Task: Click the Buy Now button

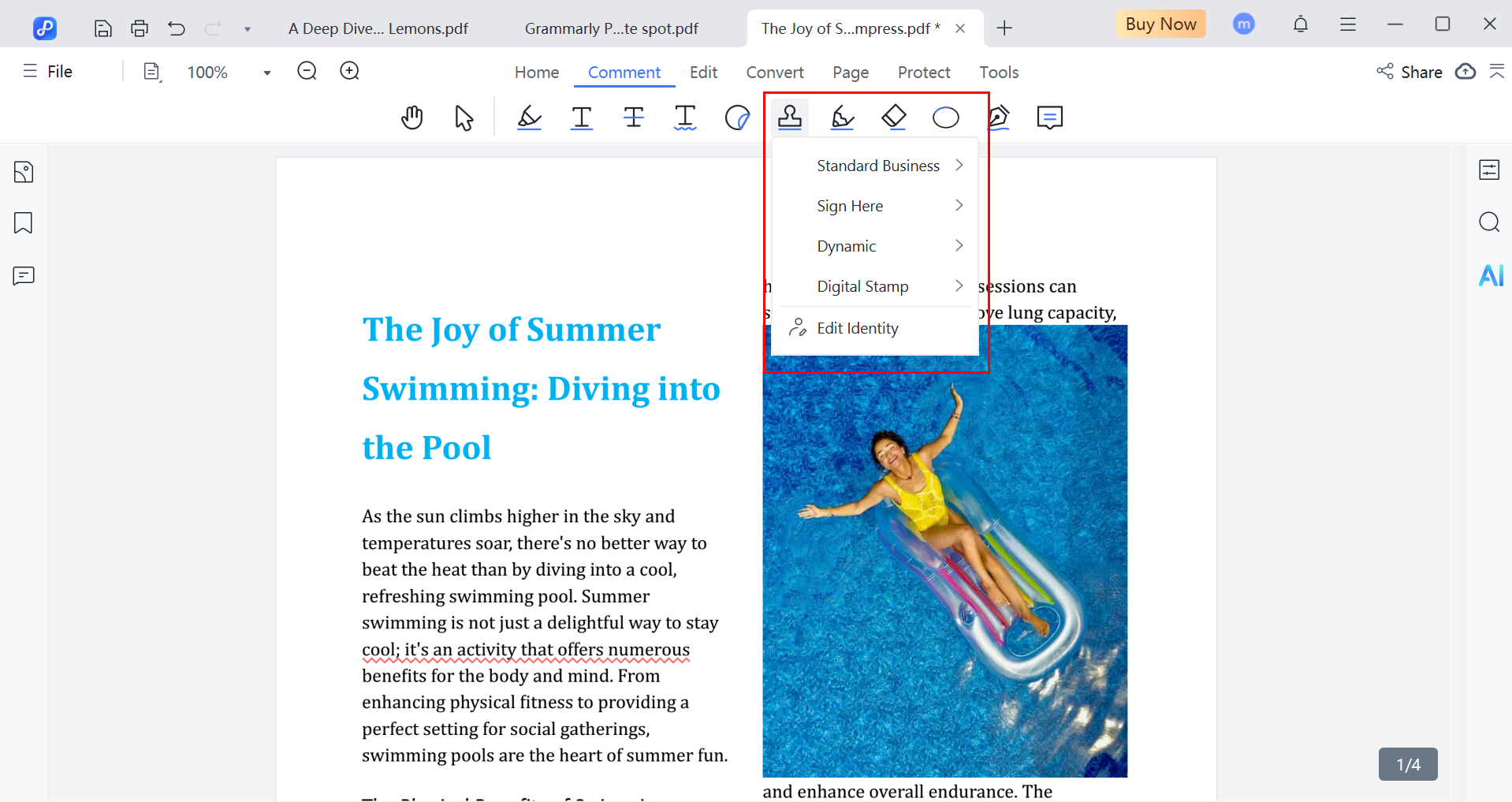Action: [1160, 24]
